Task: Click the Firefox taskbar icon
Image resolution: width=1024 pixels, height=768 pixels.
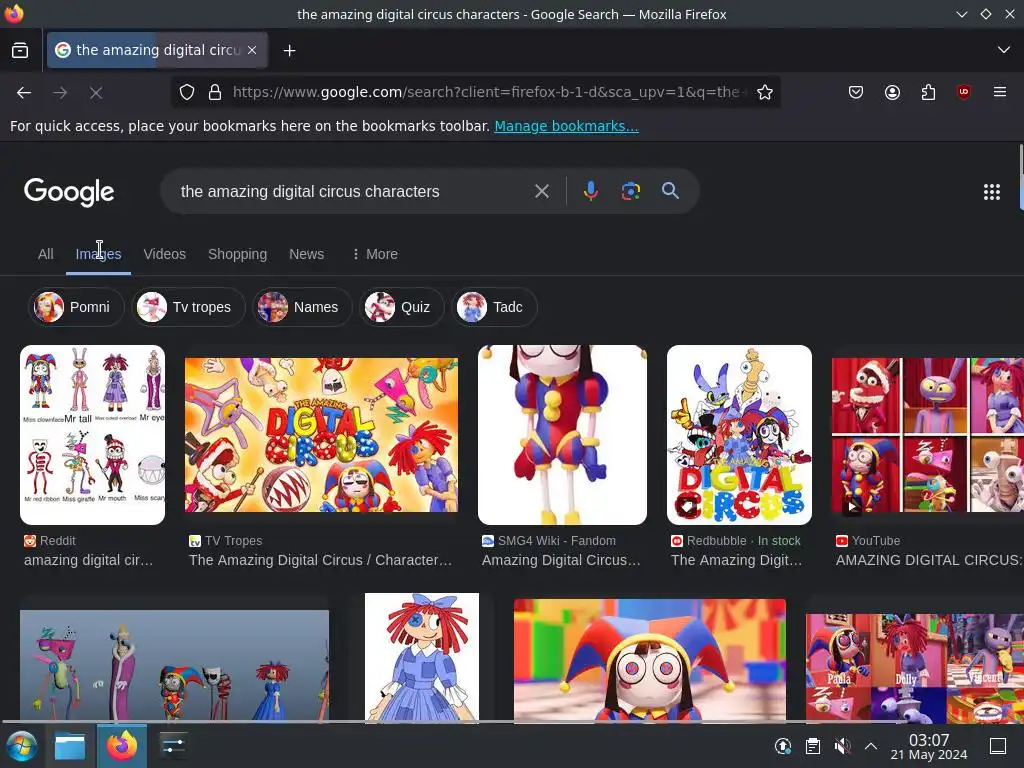Action: (x=122, y=746)
